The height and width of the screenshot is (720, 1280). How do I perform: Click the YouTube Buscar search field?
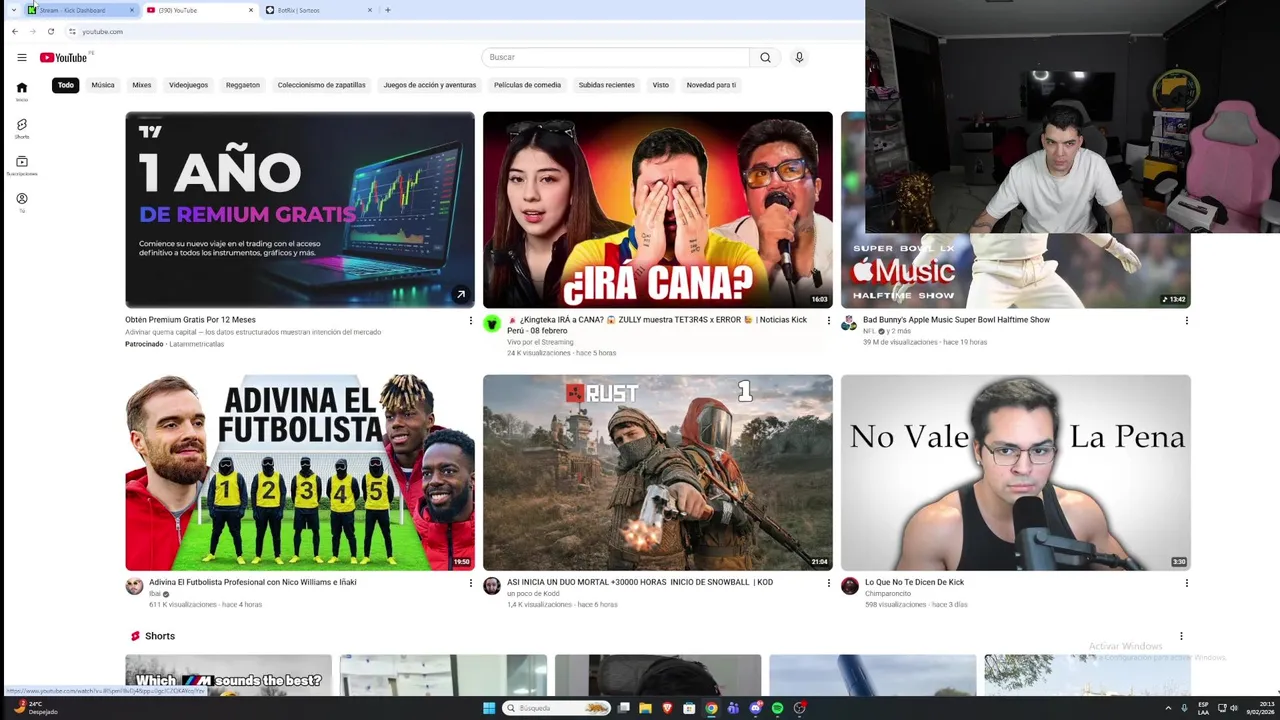point(615,57)
